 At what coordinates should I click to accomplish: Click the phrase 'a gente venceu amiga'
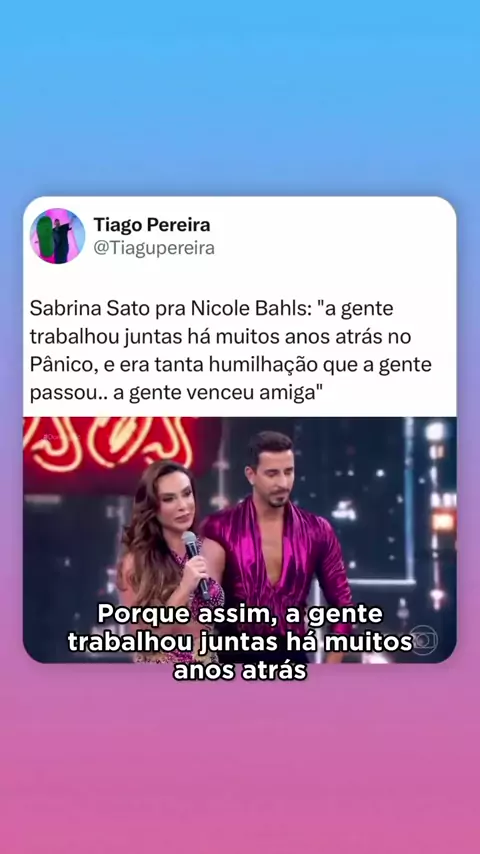point(215,393)
